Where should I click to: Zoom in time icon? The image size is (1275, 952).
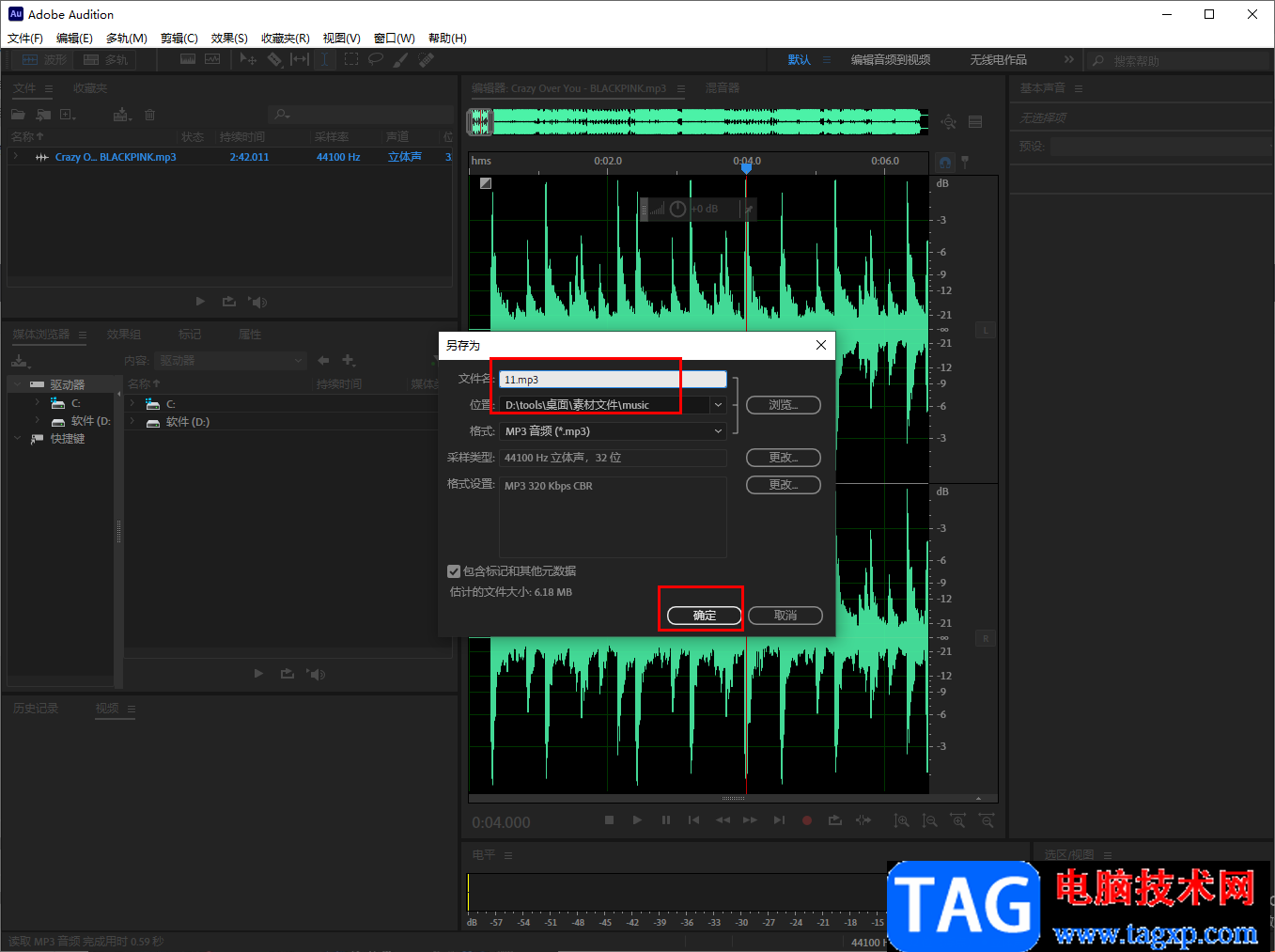click(958, 820)
